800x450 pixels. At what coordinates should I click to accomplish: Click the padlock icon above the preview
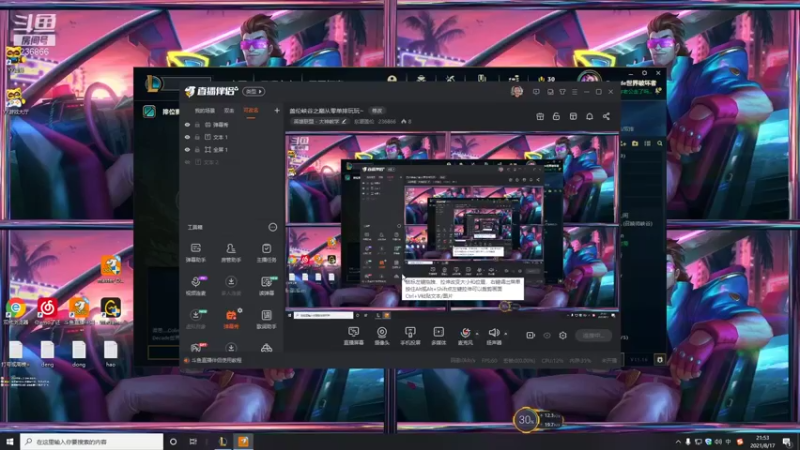click(x=556, y=116)
